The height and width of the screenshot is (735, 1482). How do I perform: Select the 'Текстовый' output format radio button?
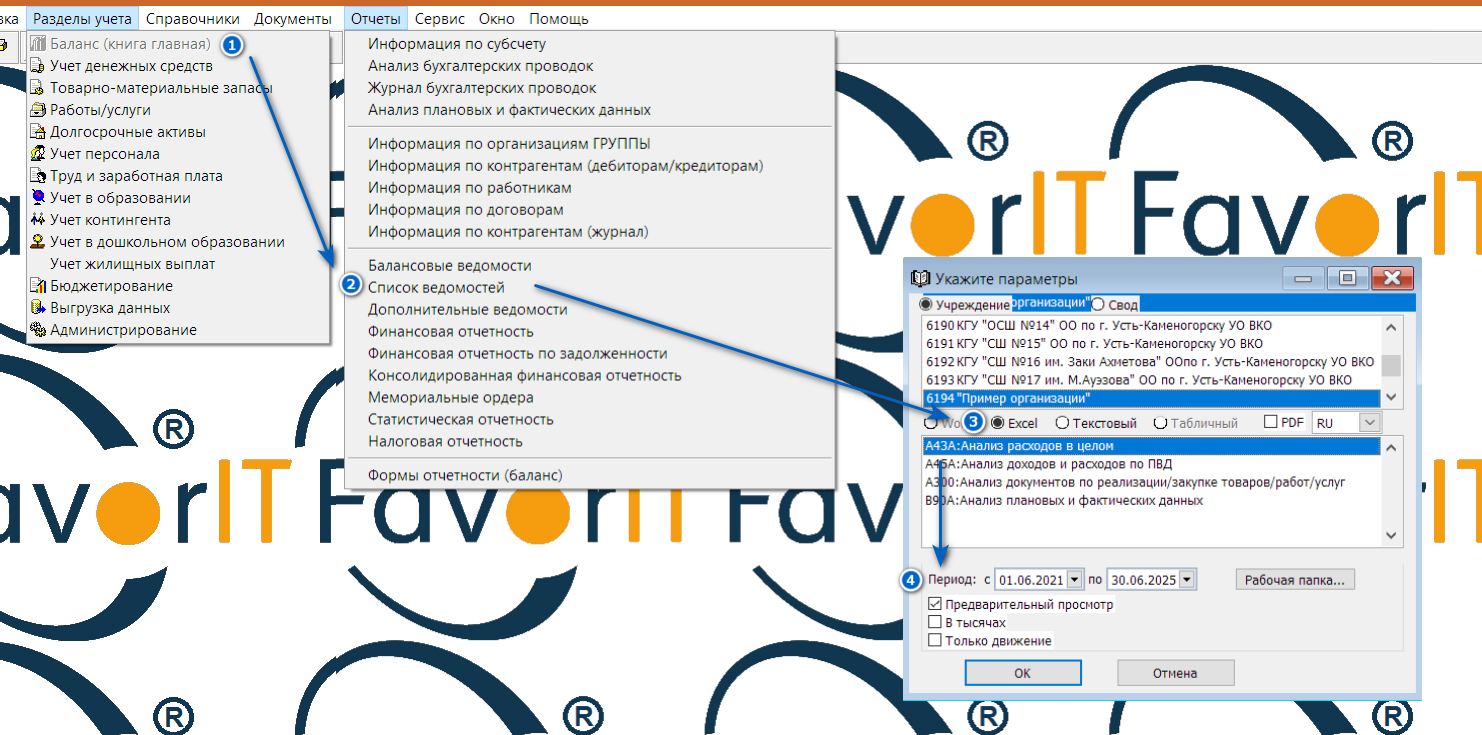pyautogui.click(x=1063, y=423)
